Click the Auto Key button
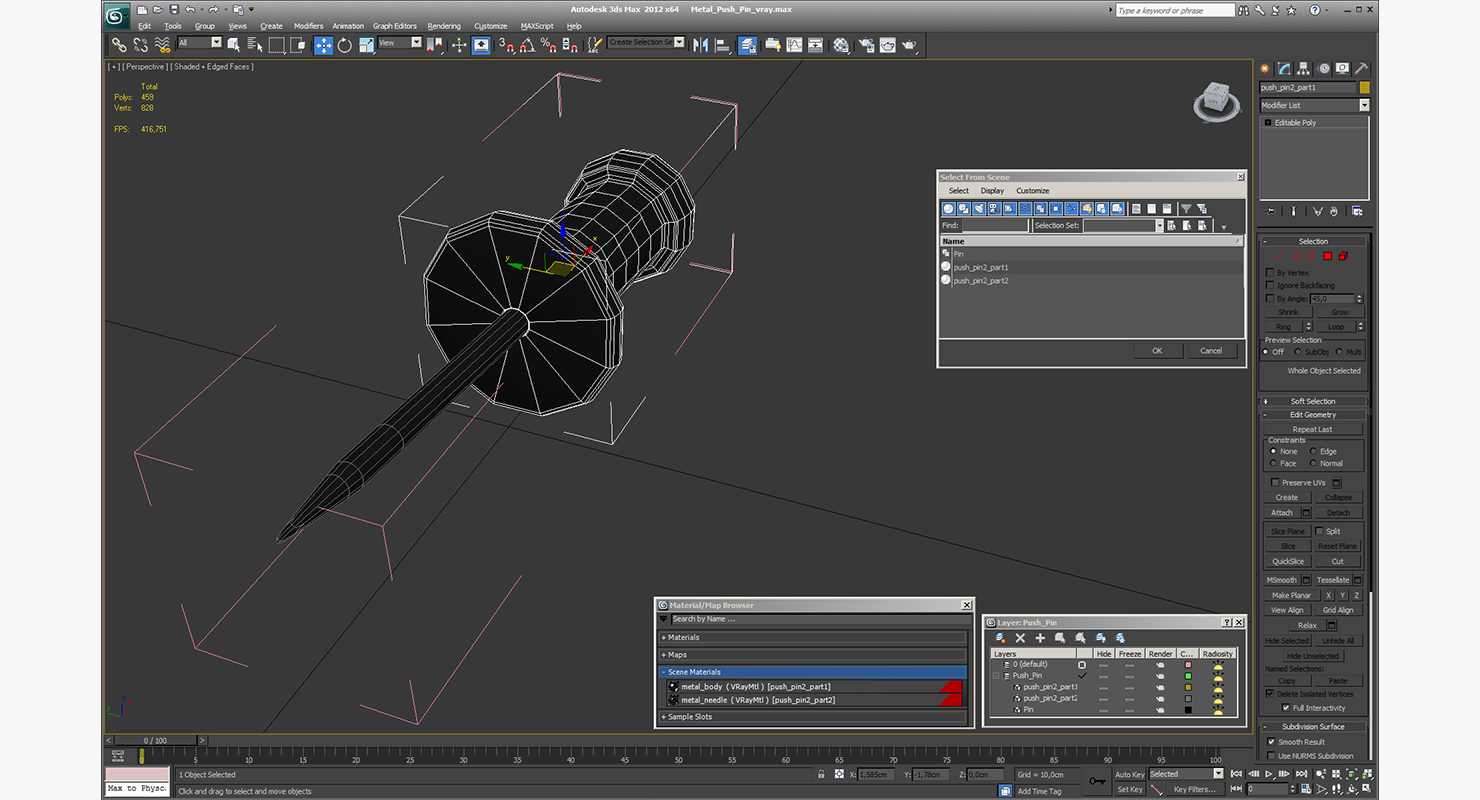Screen dimensions: 1480x800 pyautogui.click(x=1129, y=775)
